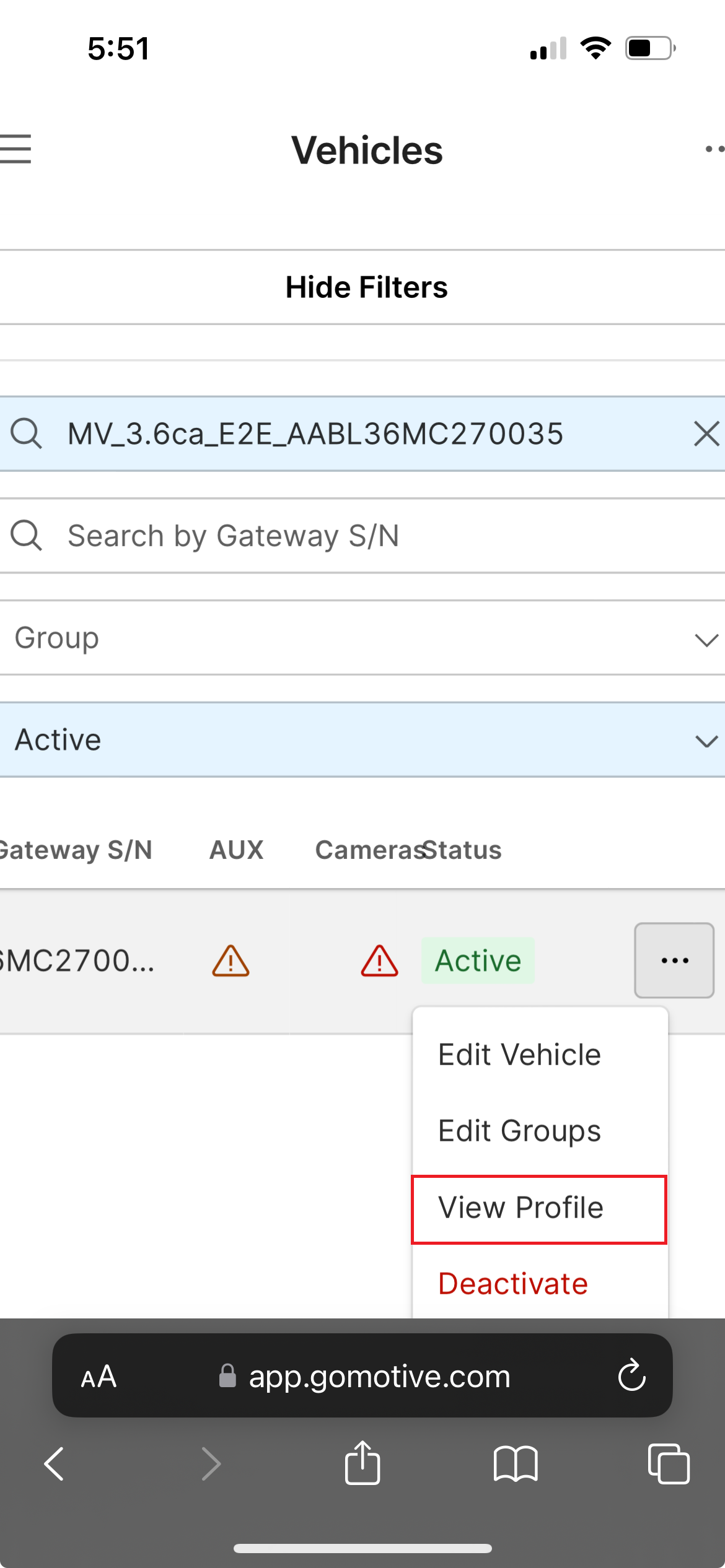The height and width of the screenshot is (1568, 725).
Task: Open the Active status filter dropdown
Action: tap(362, 739)
